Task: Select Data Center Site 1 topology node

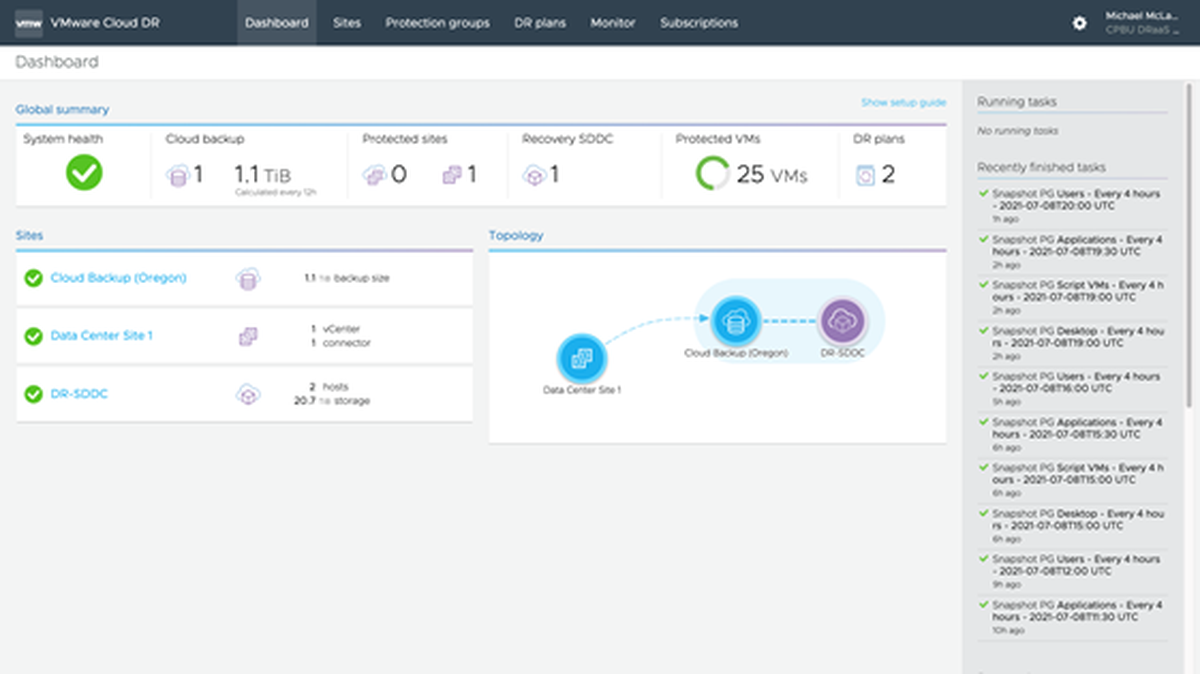Action: (x=580, y=359)
